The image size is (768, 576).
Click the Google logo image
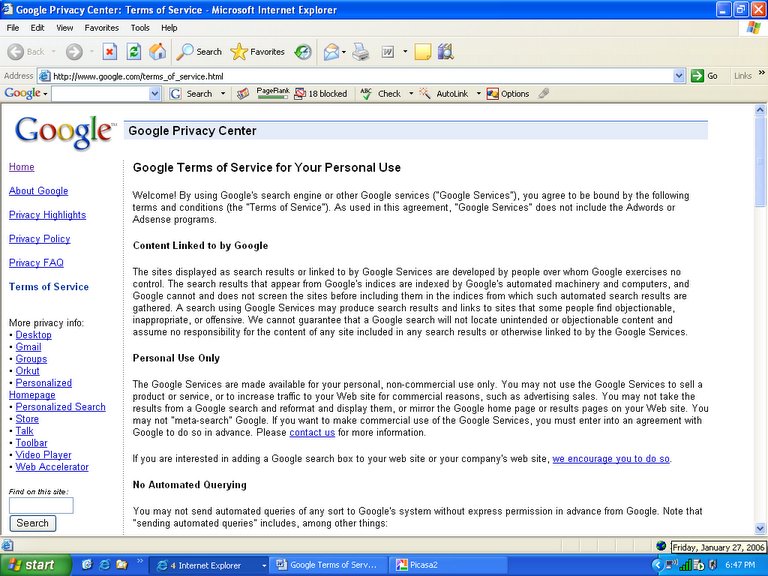click(64, 132)
